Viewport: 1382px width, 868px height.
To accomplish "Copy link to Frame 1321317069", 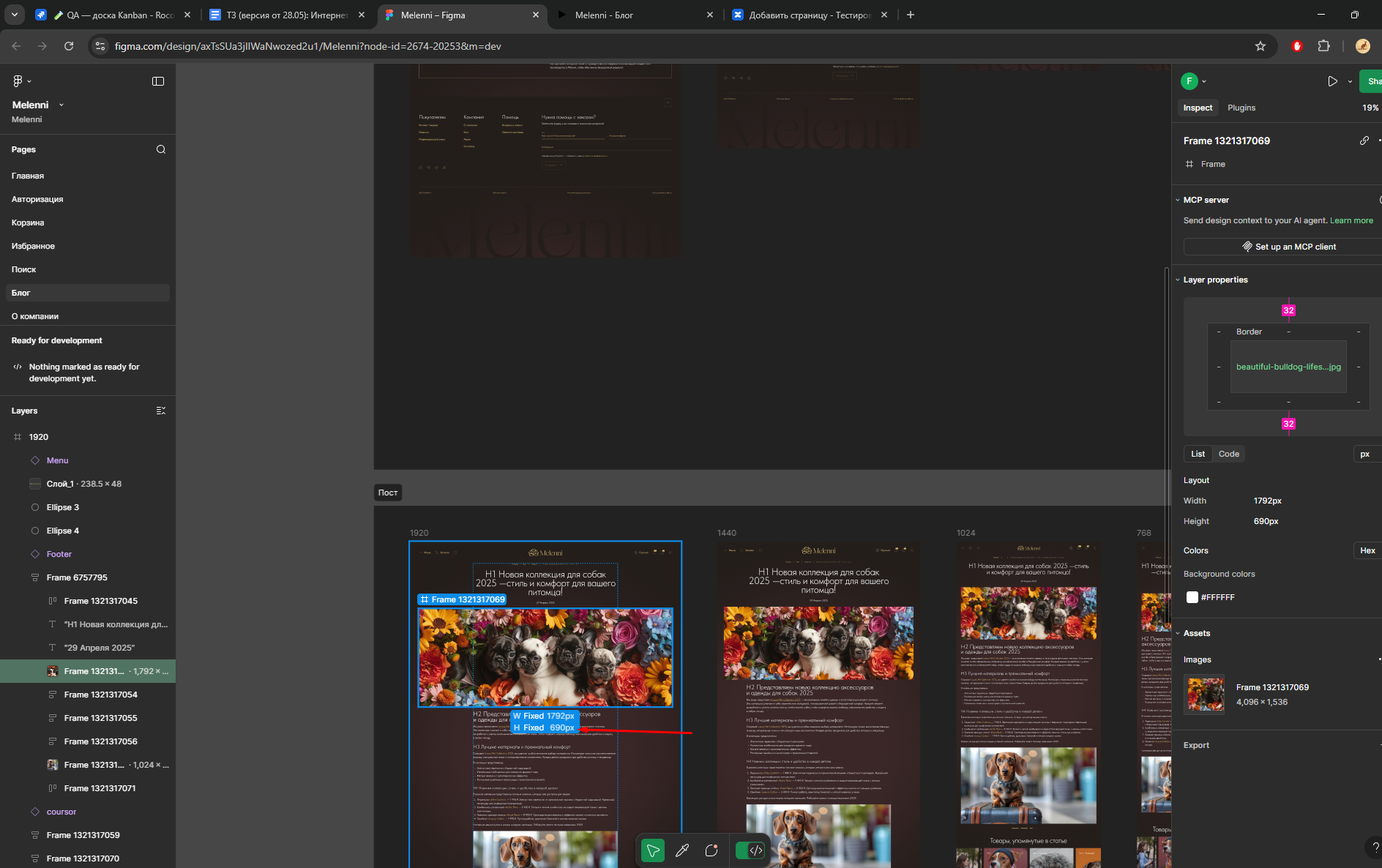I will [1364, 141].
